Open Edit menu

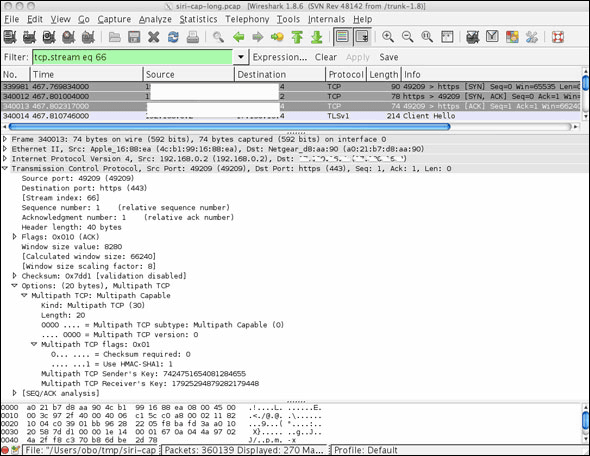(35, 19)
